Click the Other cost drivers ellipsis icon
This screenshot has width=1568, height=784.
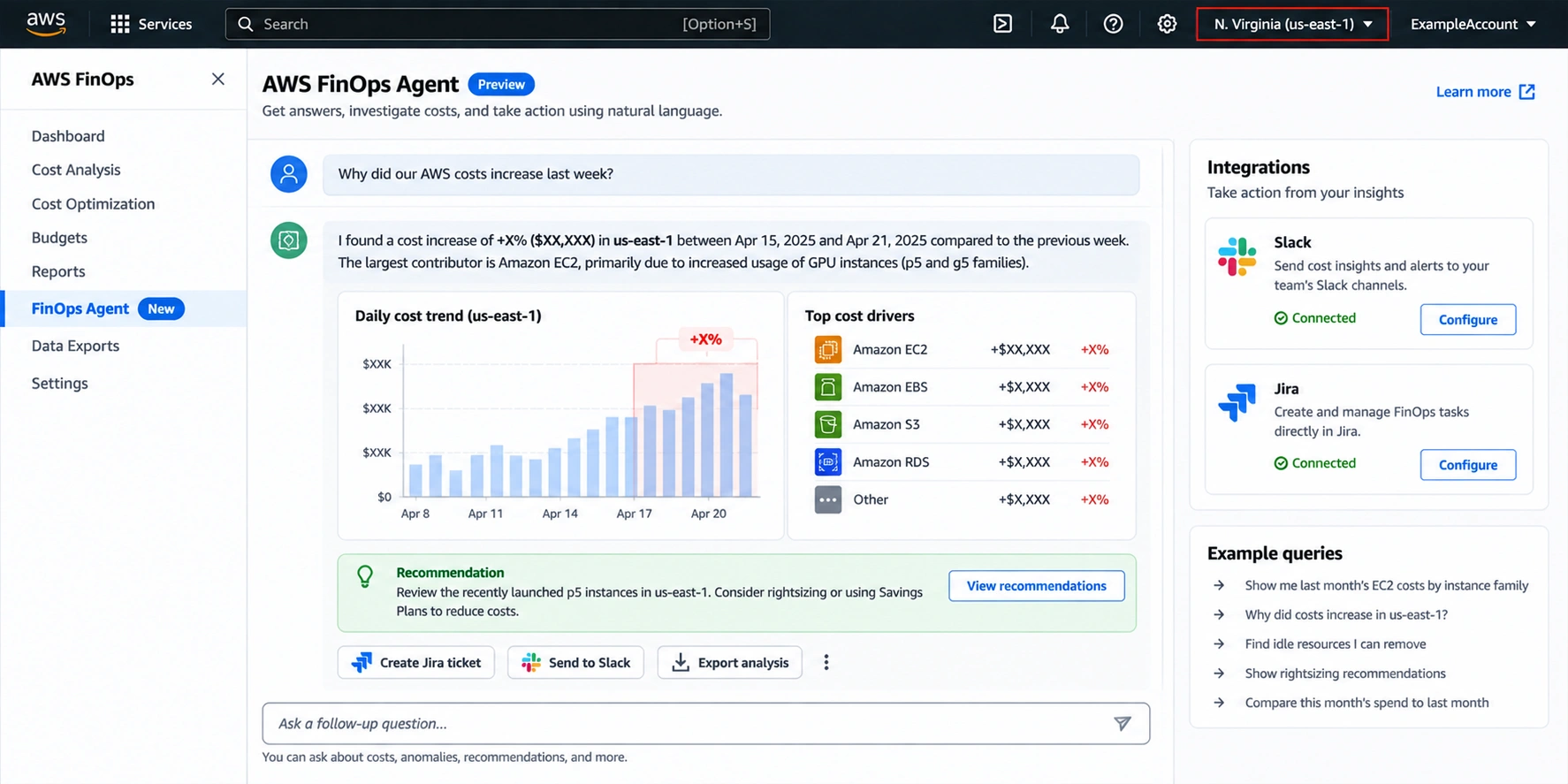click(827, 499)
